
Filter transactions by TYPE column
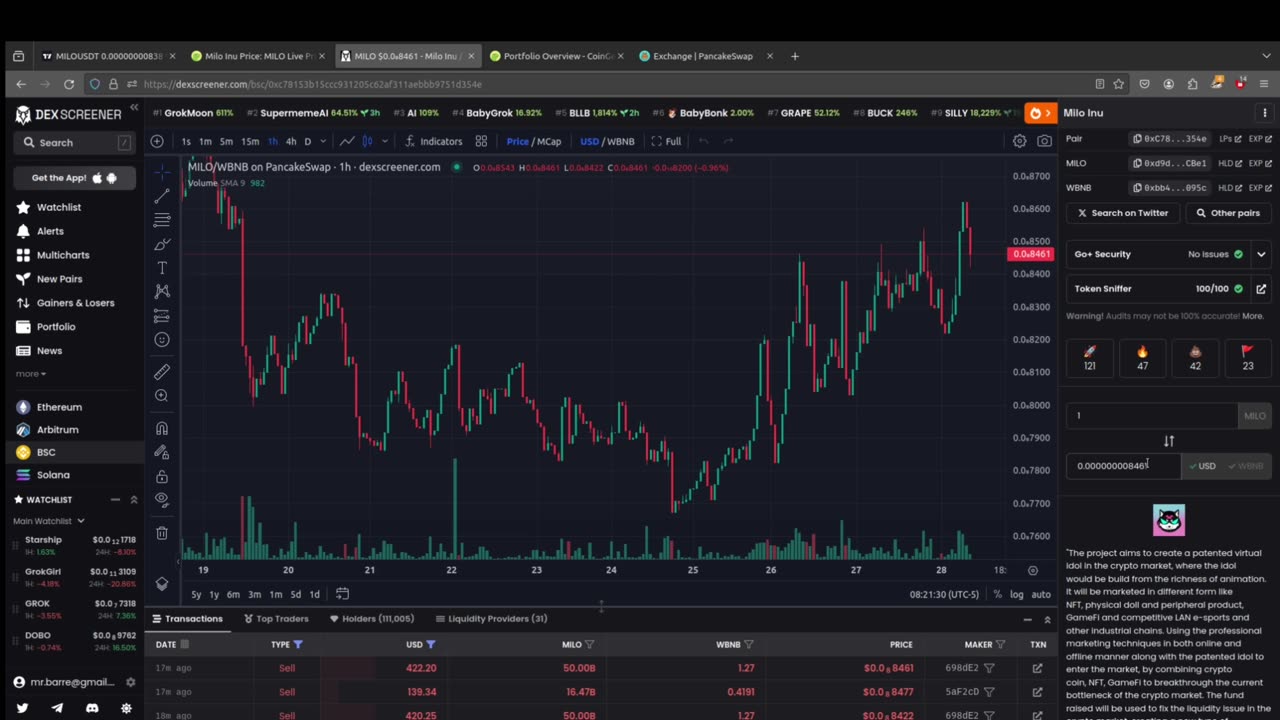pyautogui.click(x=298, y=645)
